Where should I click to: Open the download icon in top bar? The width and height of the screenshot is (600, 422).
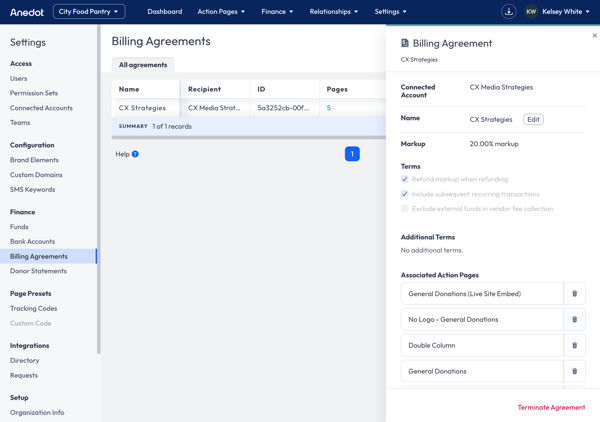coord(509,11)
